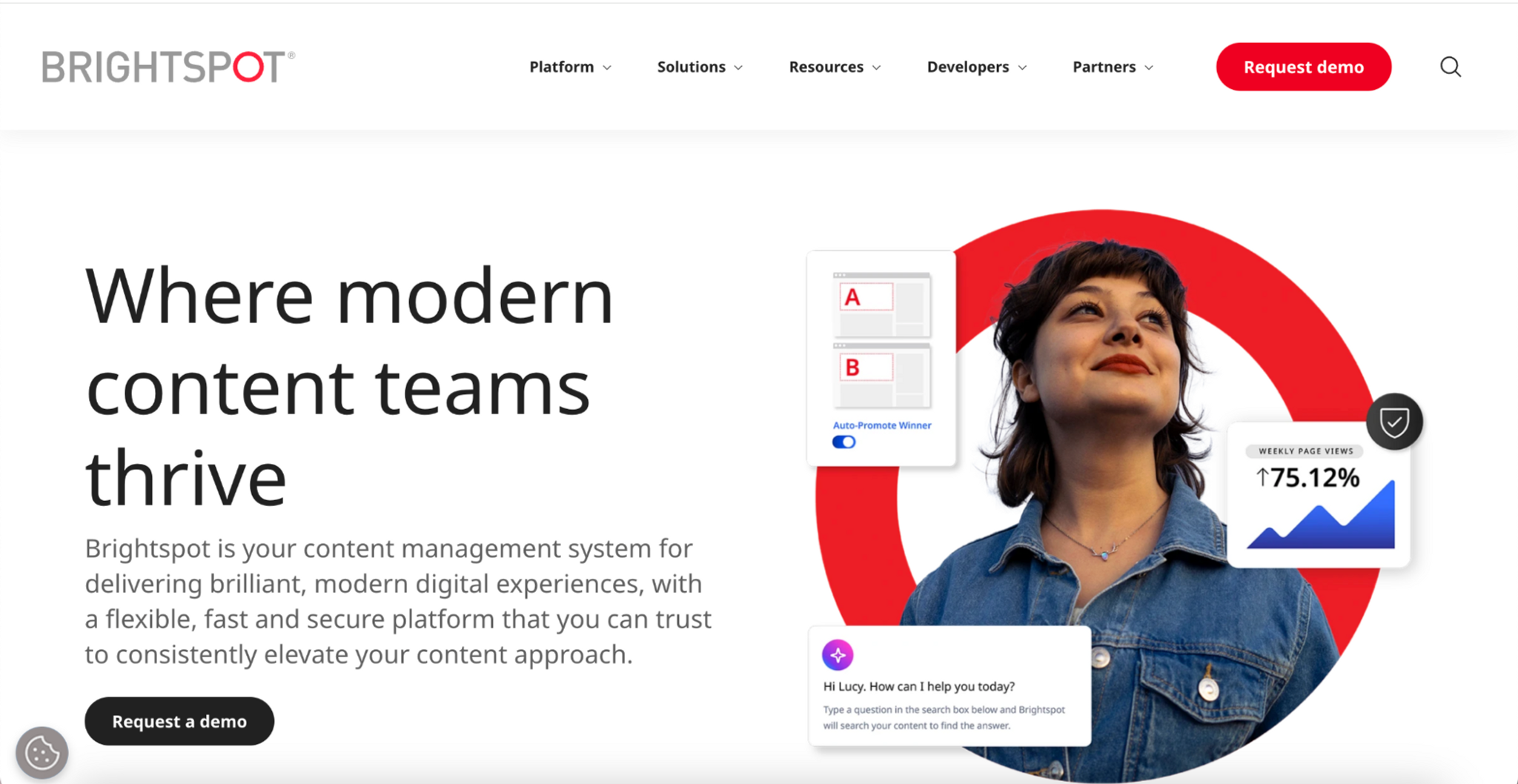This screenshot has width=1518, height=784.
Task: Open the Resources menu
Action: (x=826, y=67)
